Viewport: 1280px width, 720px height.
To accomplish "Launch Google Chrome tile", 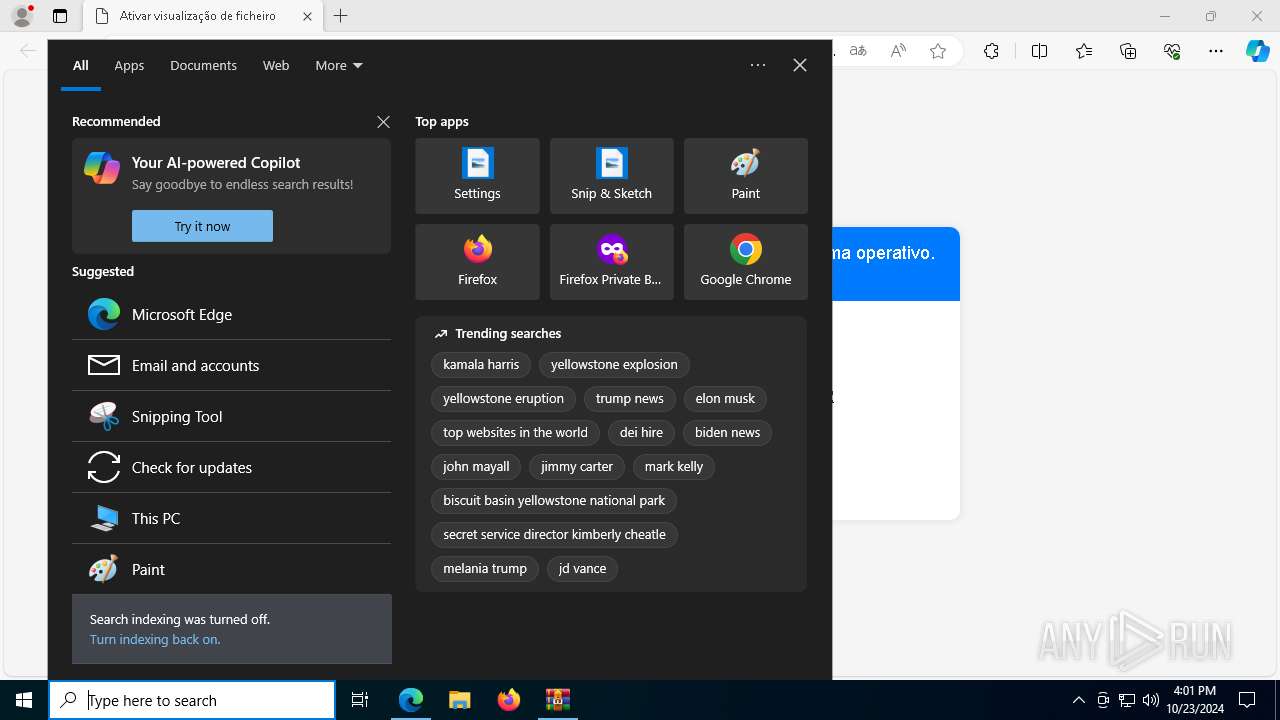I will 745,262.
